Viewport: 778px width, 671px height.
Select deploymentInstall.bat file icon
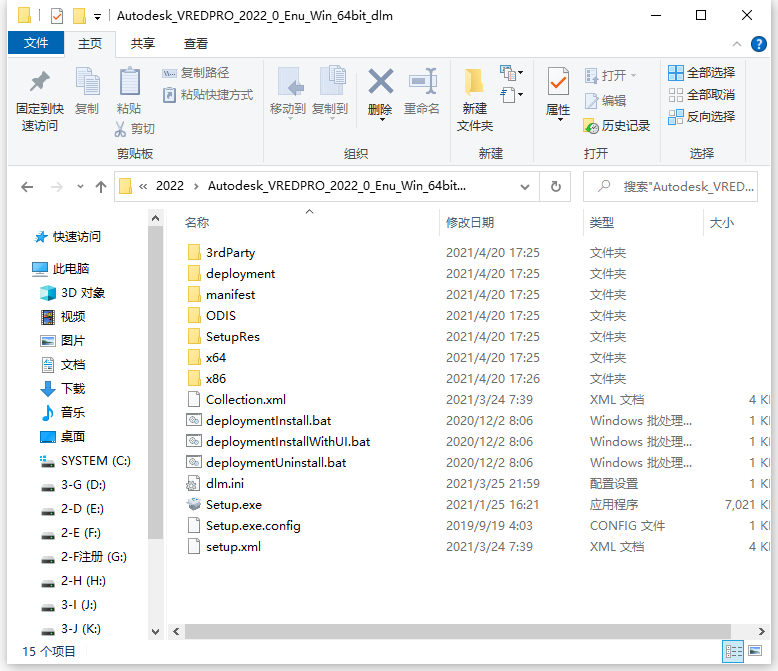194,420
